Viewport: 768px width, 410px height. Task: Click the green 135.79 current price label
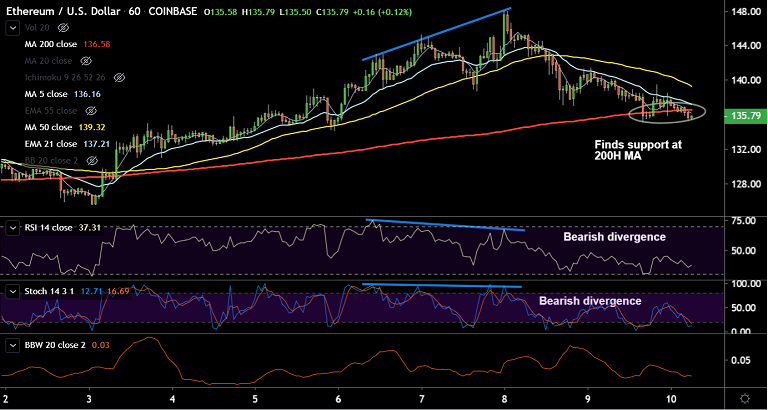[x=744, y=116]
